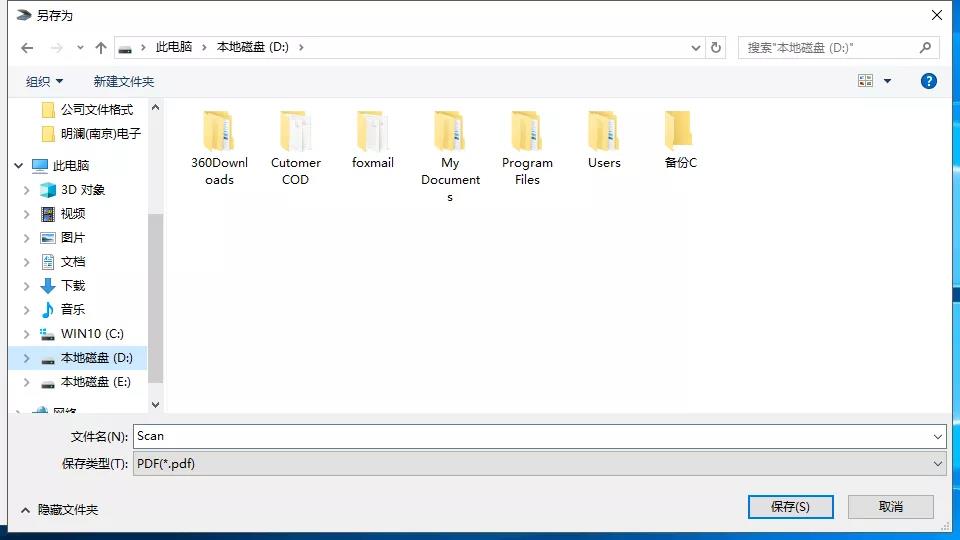Click 新建文件夹 in the toolbar
Image resolution: width=960 pixels, height=540 pixels.
click(124, 81)
